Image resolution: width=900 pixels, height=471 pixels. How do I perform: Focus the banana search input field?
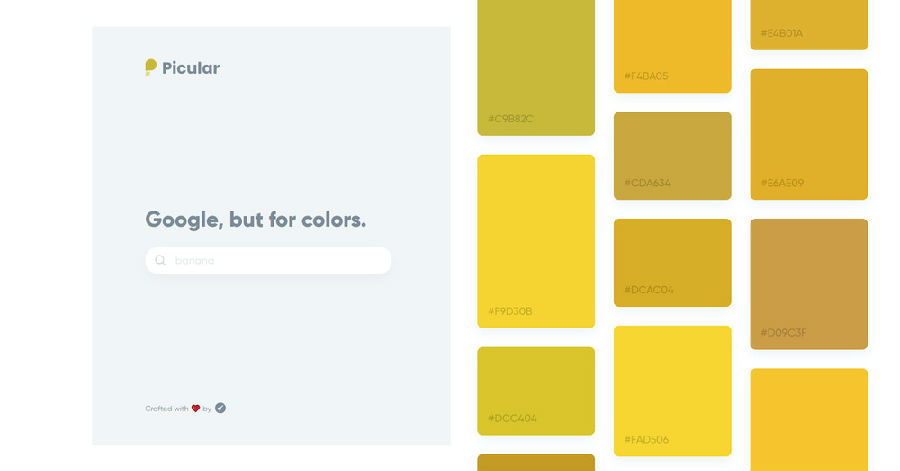(275, 260)
